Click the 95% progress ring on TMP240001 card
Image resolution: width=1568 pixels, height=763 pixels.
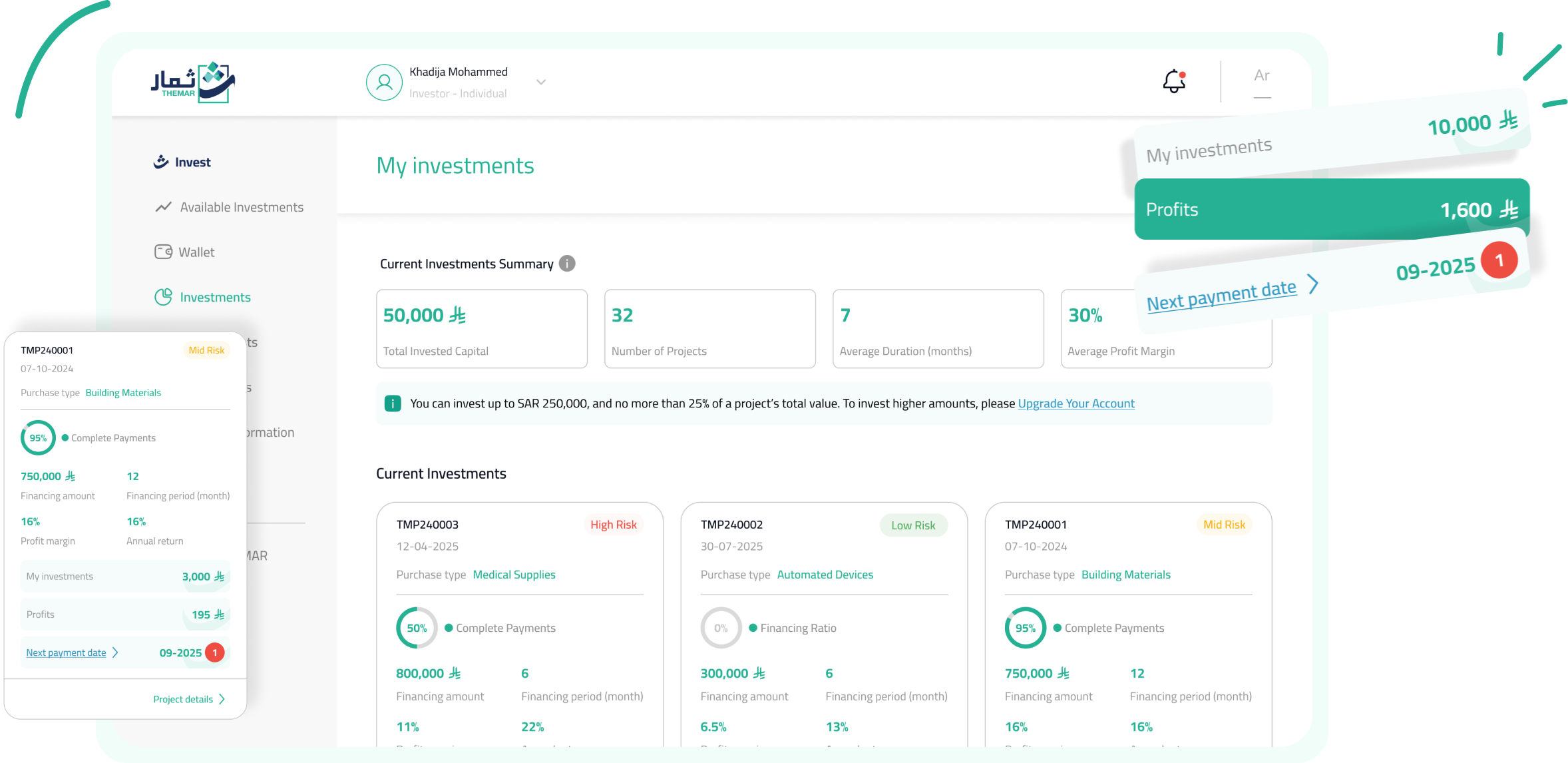point(1025,628)
